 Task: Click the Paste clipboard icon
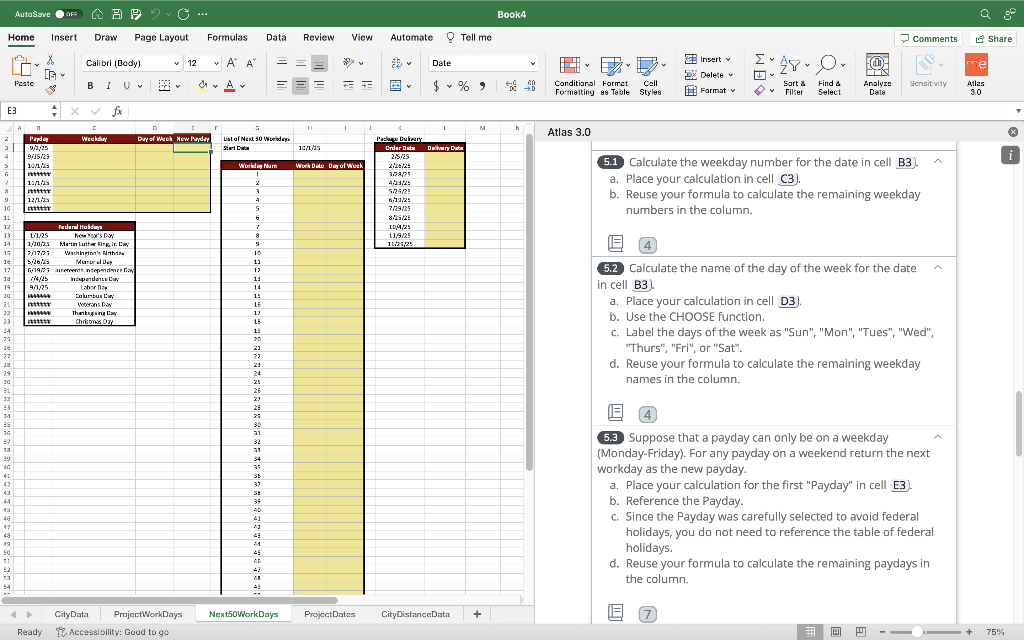[22, 65]
